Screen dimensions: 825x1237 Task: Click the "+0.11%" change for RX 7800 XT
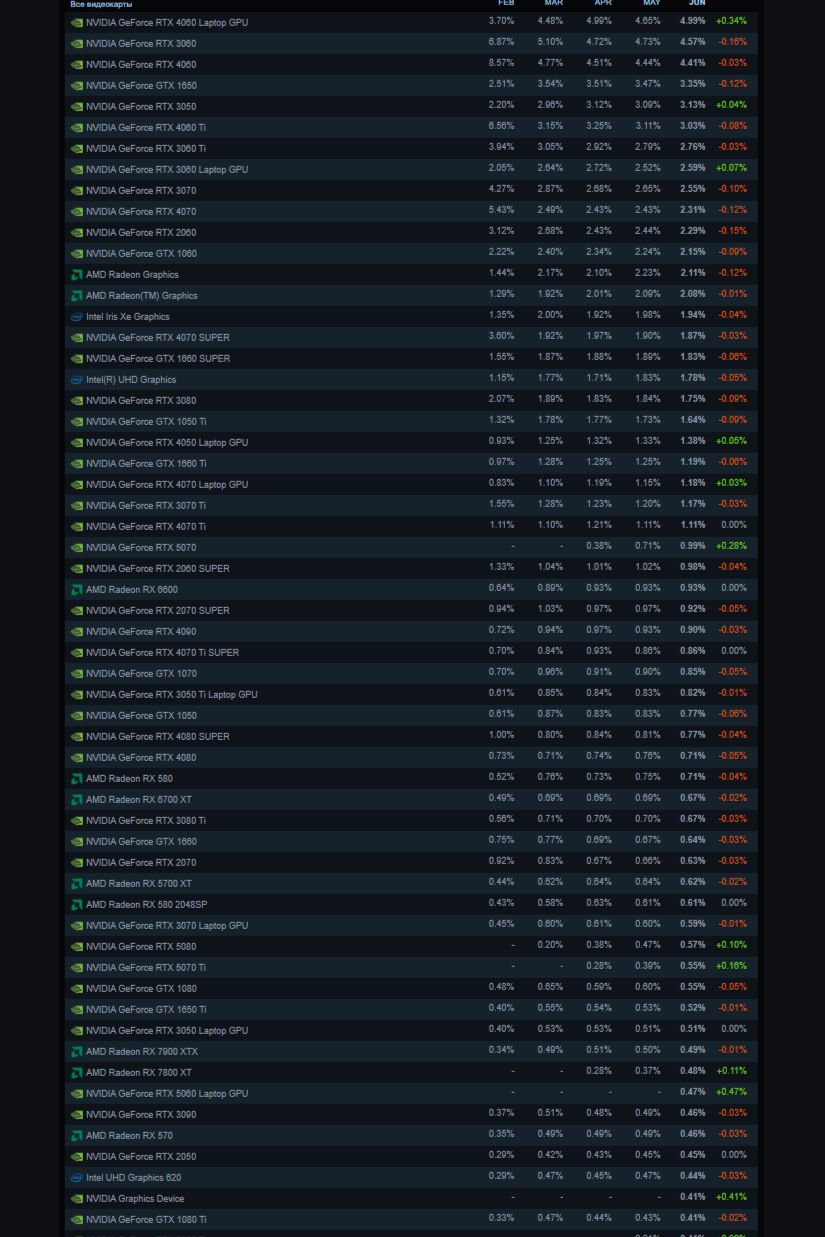(731, 1071)
